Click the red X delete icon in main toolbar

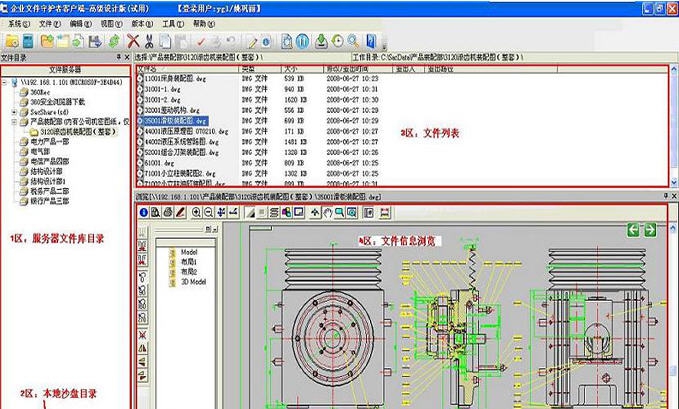(133, 41)
